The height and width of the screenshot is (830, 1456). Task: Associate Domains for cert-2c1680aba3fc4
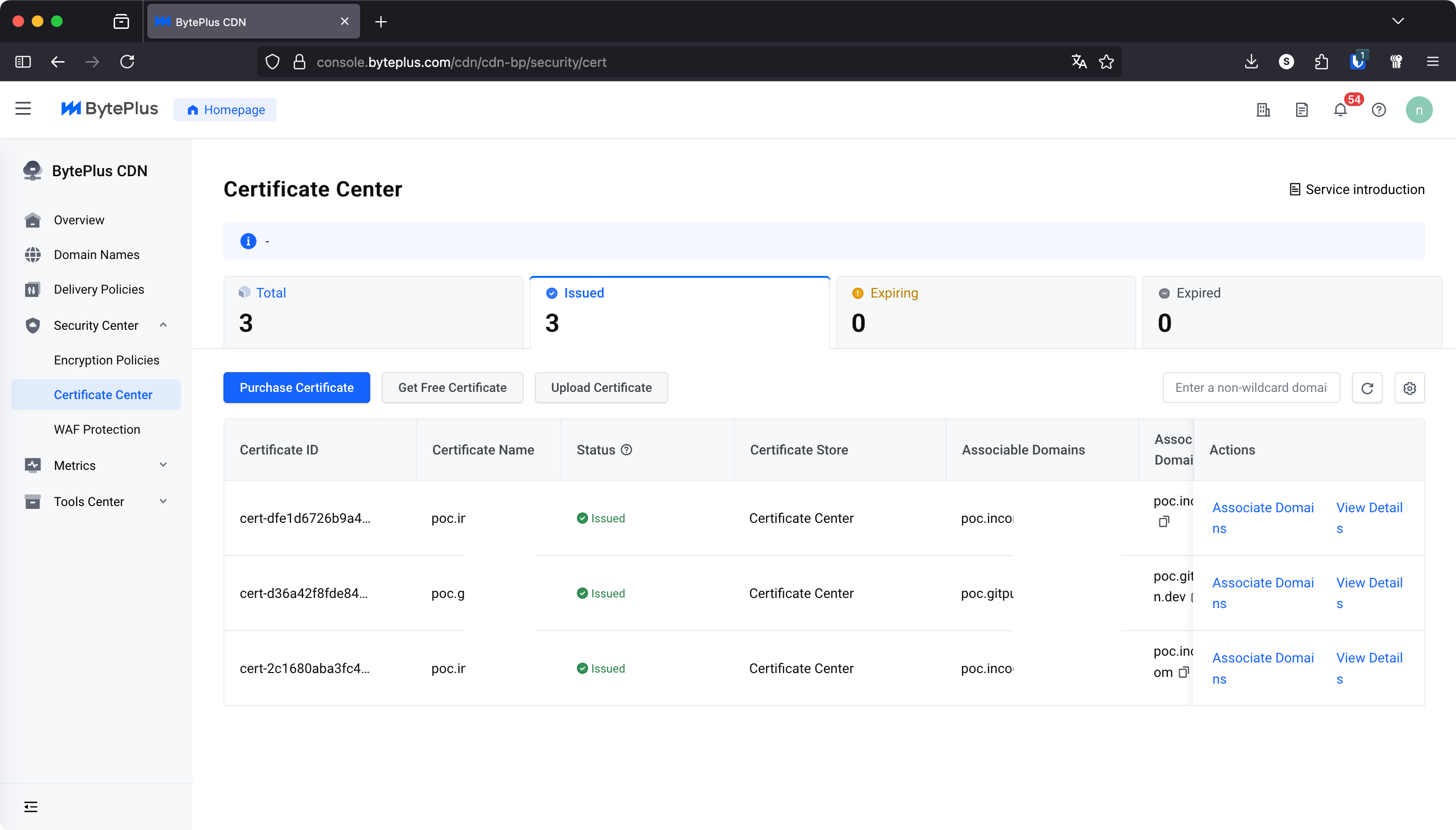(x=1263, y=669)
